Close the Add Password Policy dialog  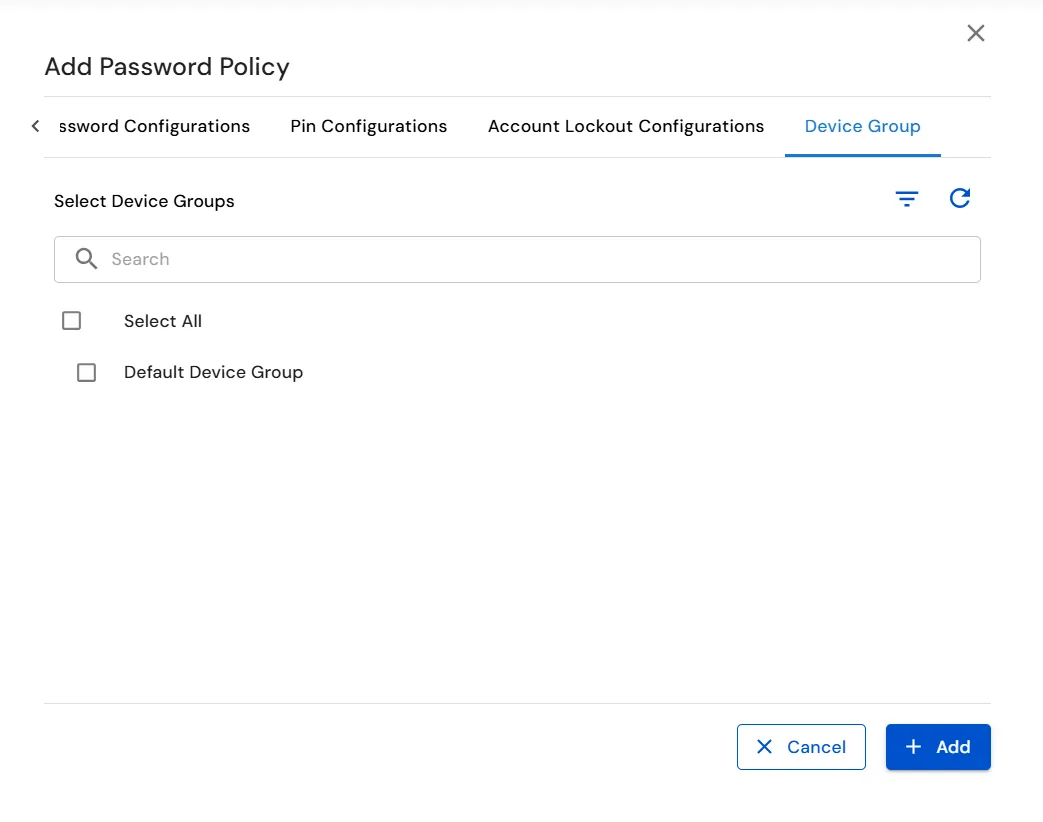975,33
